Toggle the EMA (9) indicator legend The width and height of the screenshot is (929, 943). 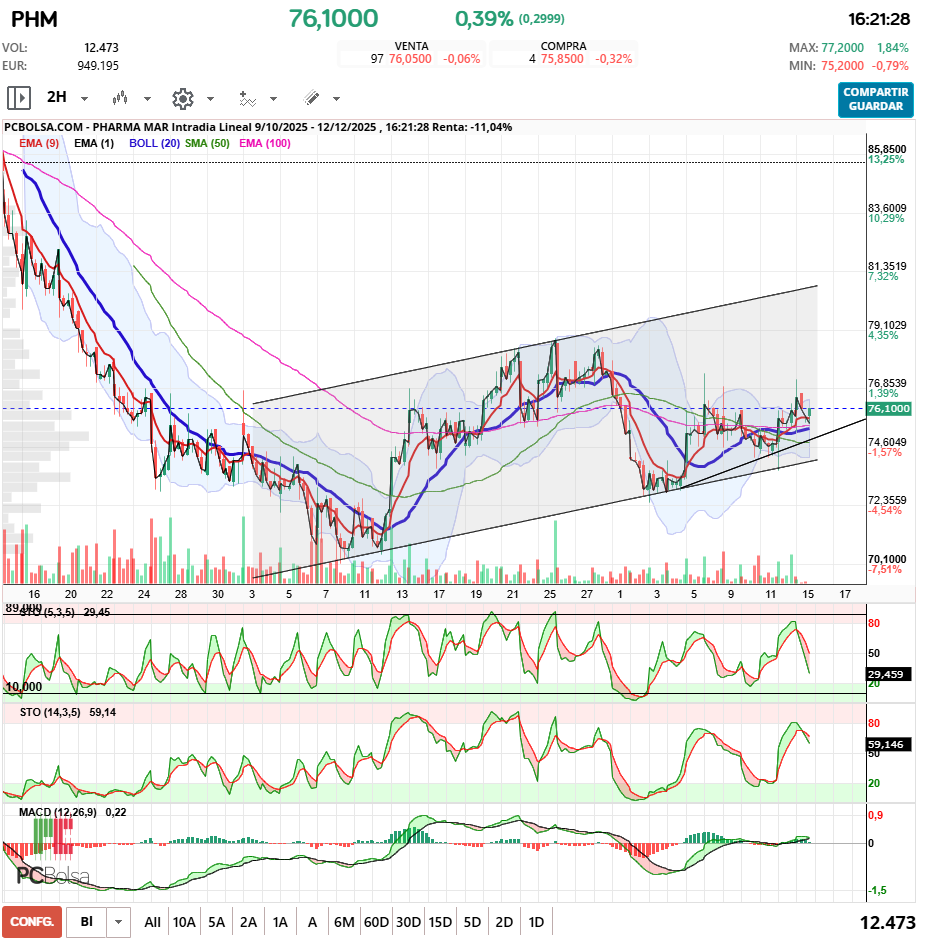[x=39, y=143]
